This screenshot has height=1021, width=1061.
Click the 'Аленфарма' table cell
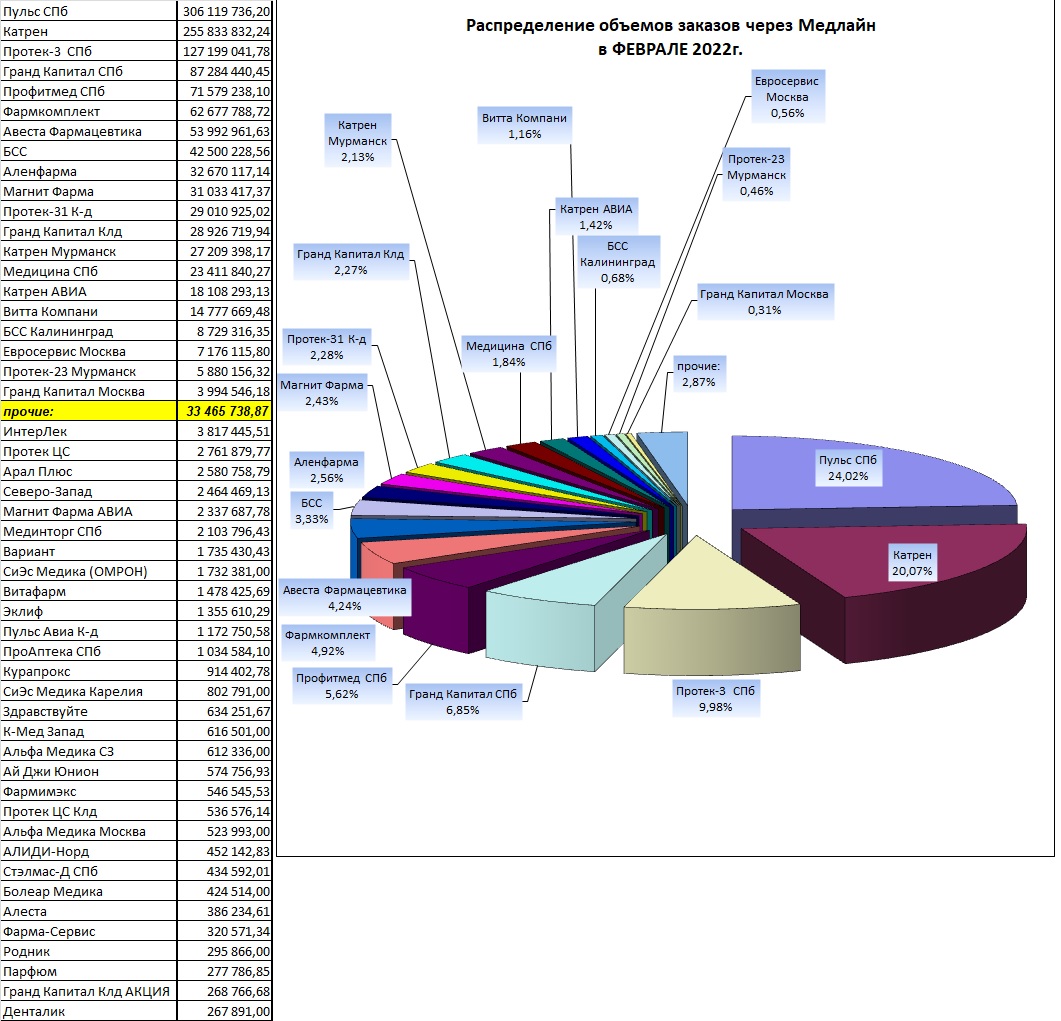(88, 171)
